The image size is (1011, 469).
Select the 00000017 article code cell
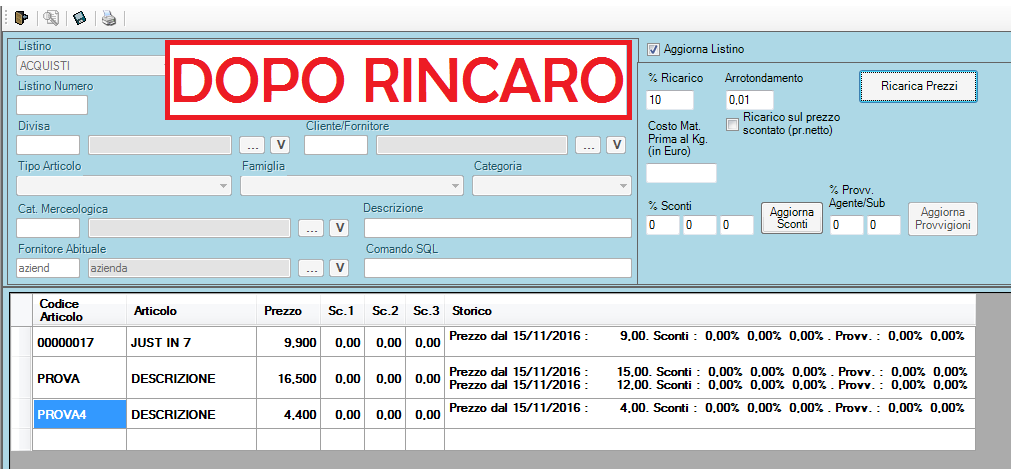[80, 342]
